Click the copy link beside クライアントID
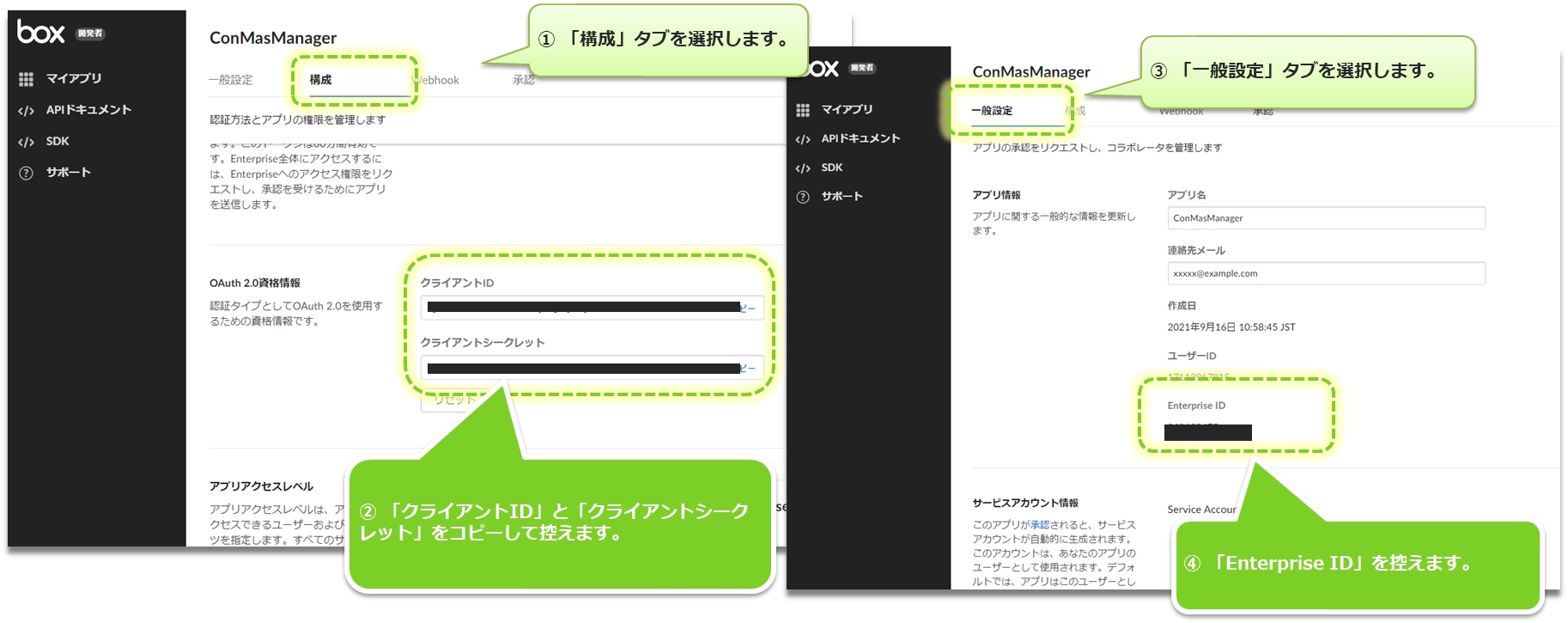This screenshot has height=623, width=1568. click(x=749, y=308)
